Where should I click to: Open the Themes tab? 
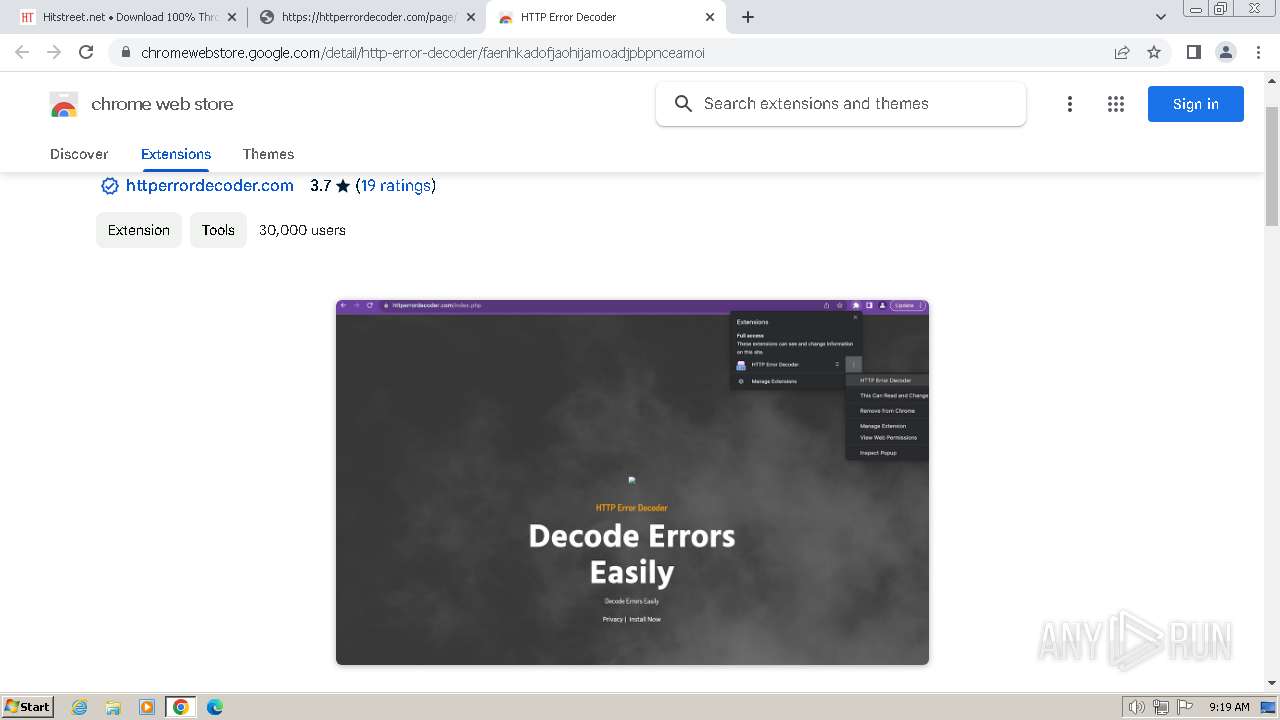[268, 154]
